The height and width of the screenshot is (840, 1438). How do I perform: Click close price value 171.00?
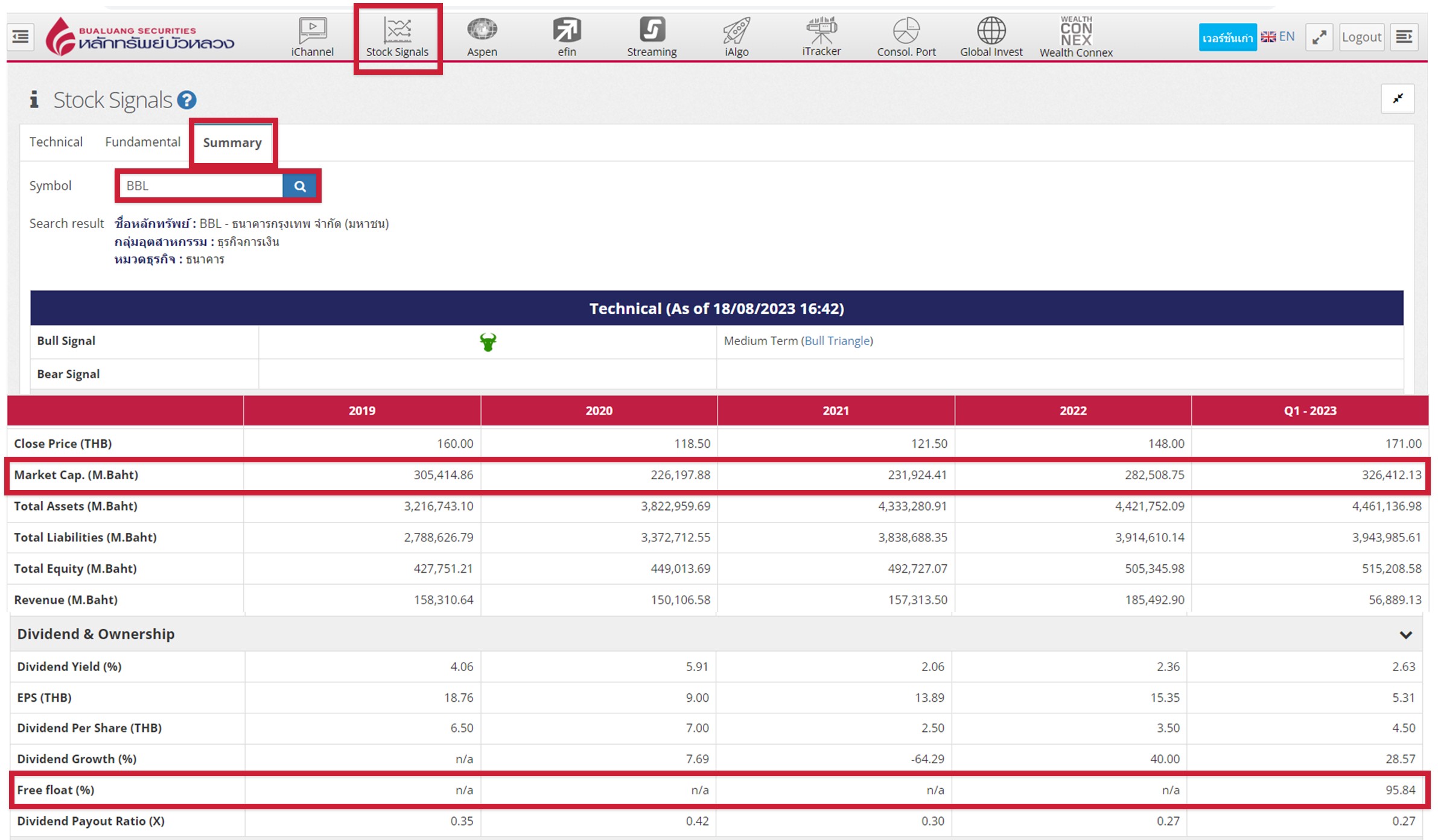(x=1404, y=444)
